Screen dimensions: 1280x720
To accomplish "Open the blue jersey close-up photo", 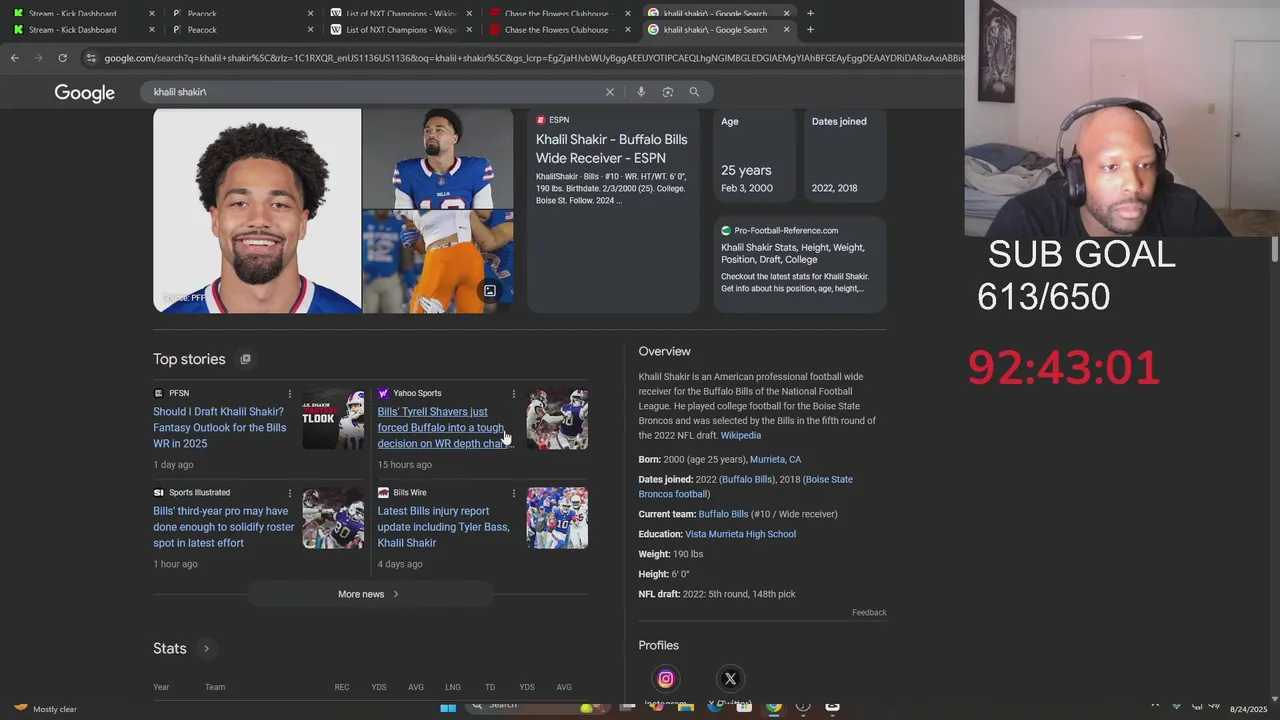I will tap(438, 158).
